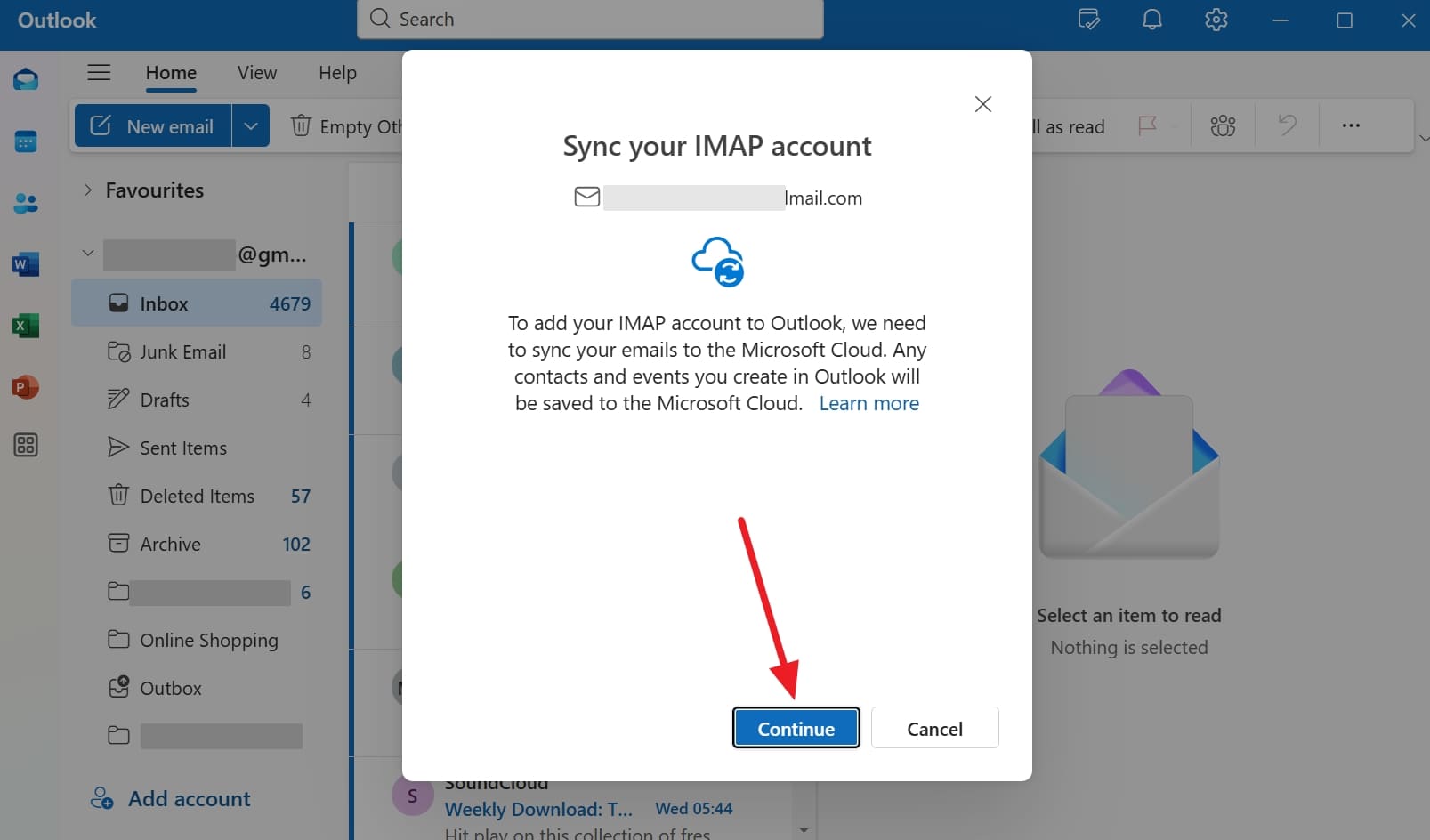Launch Excel from the app sidebar
Viewport: 1430px width, 840px height.
26,326
